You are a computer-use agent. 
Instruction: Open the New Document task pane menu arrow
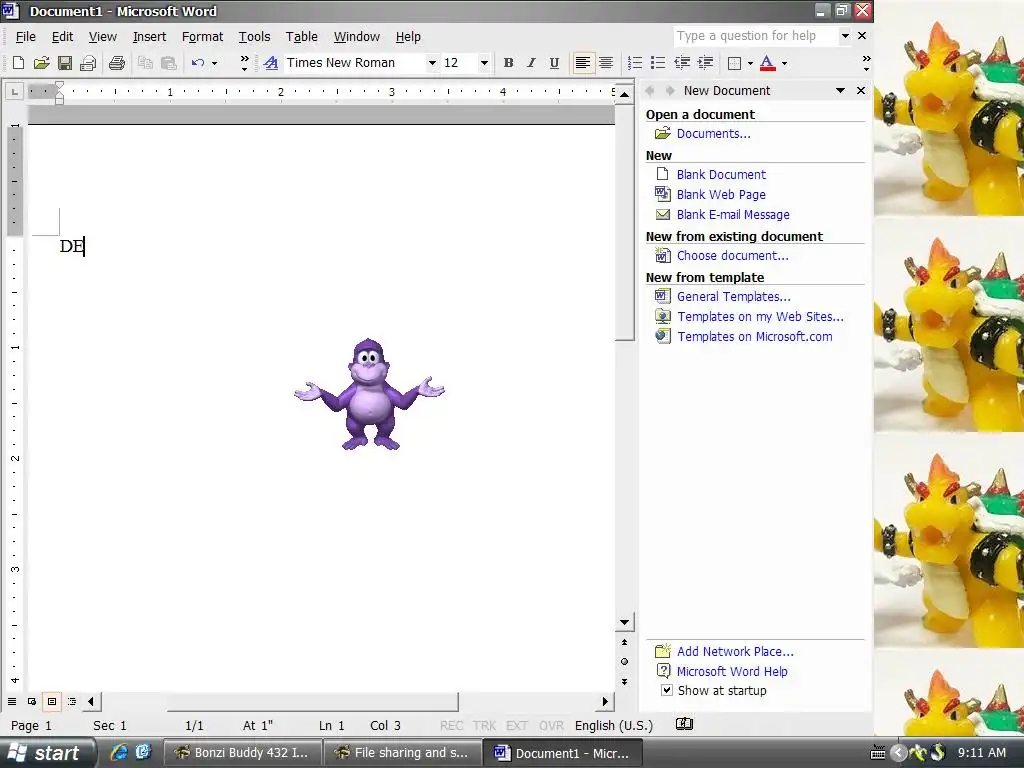[x=840, y=91]
